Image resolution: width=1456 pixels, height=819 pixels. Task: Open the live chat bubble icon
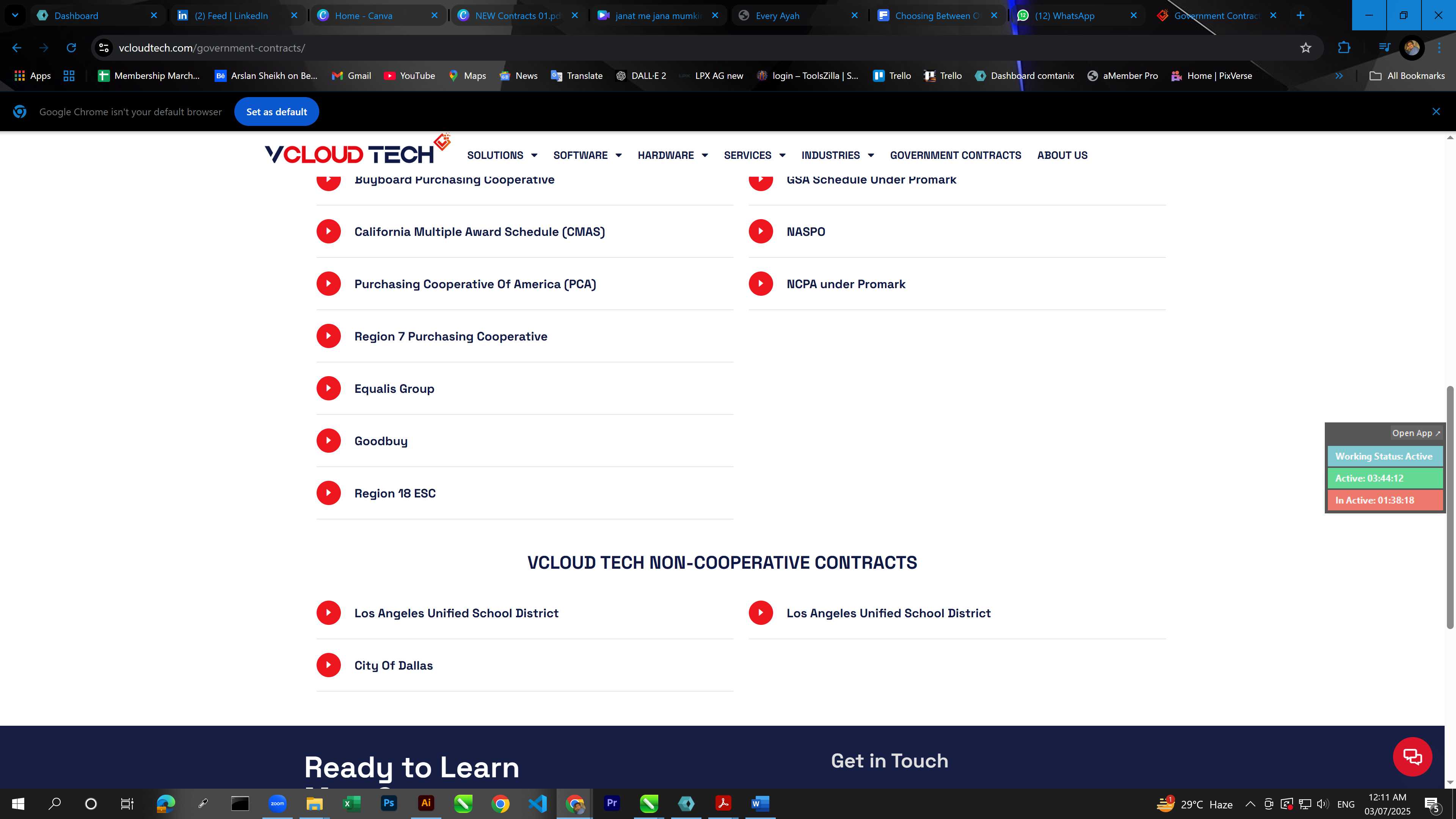[1412, 757]
